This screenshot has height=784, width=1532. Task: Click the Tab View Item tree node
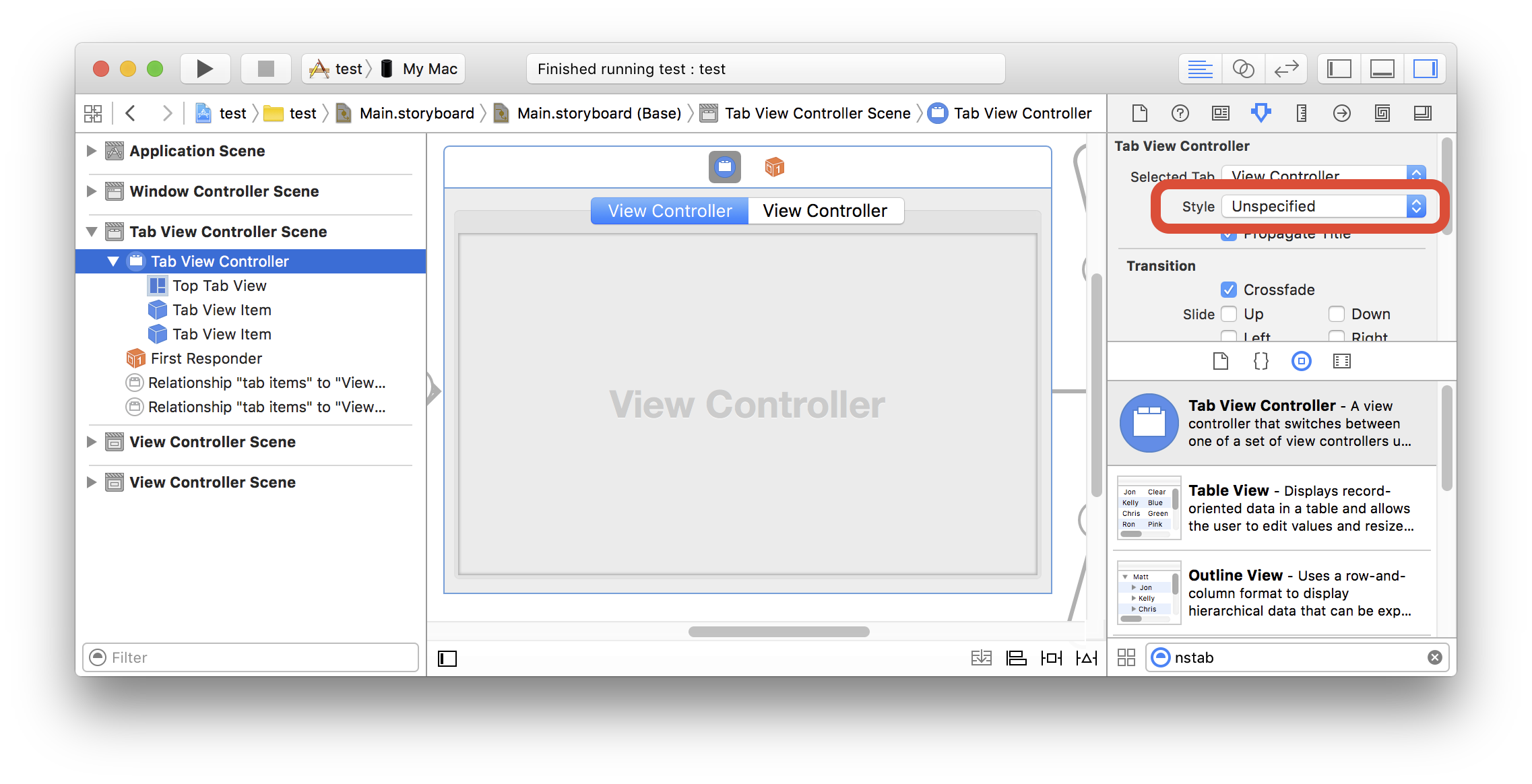(224, 309)
